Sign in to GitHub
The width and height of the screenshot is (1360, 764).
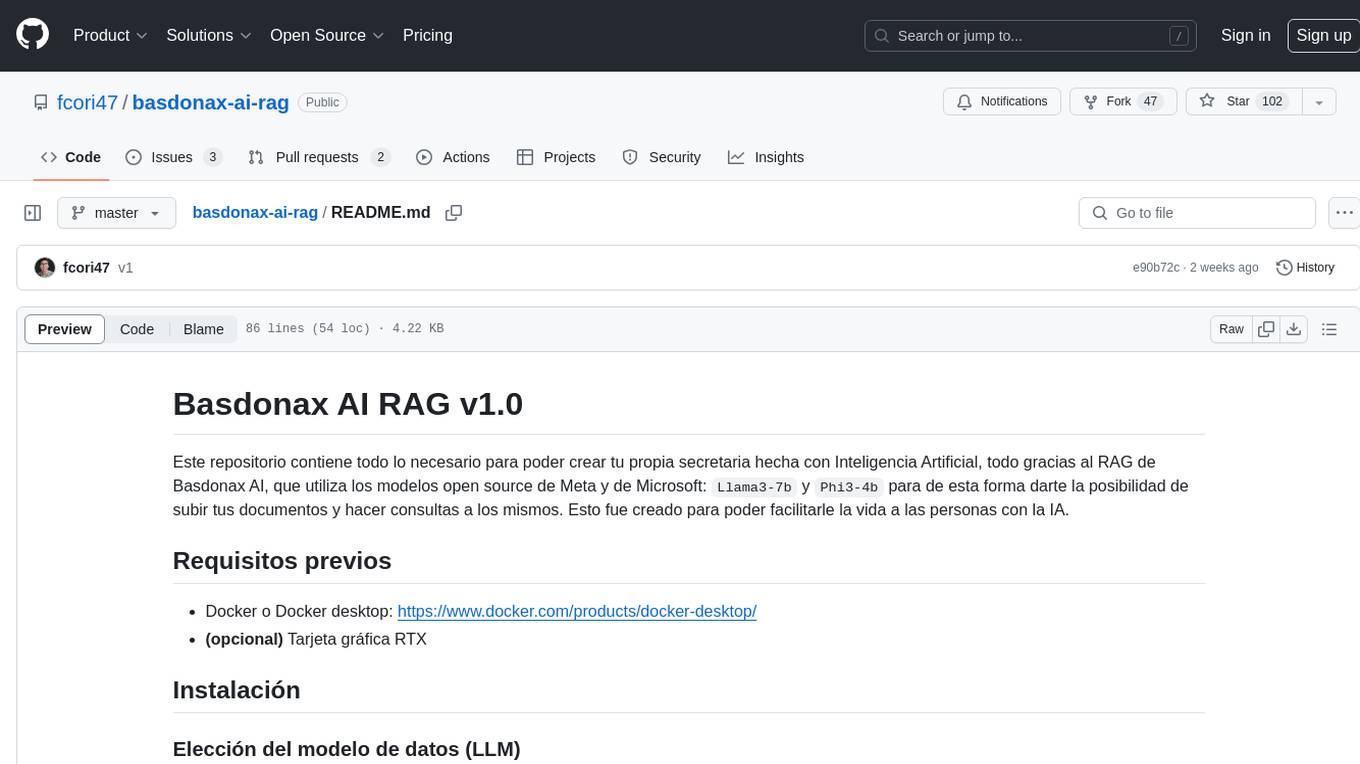pyautogui.click(x=1245, y=35)
